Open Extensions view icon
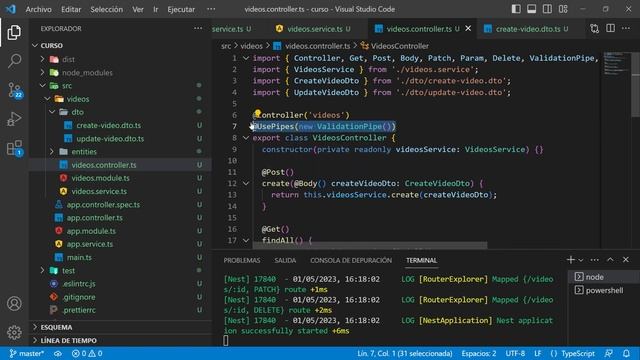This screenshot has height=360, width=640. coord(15,148)
